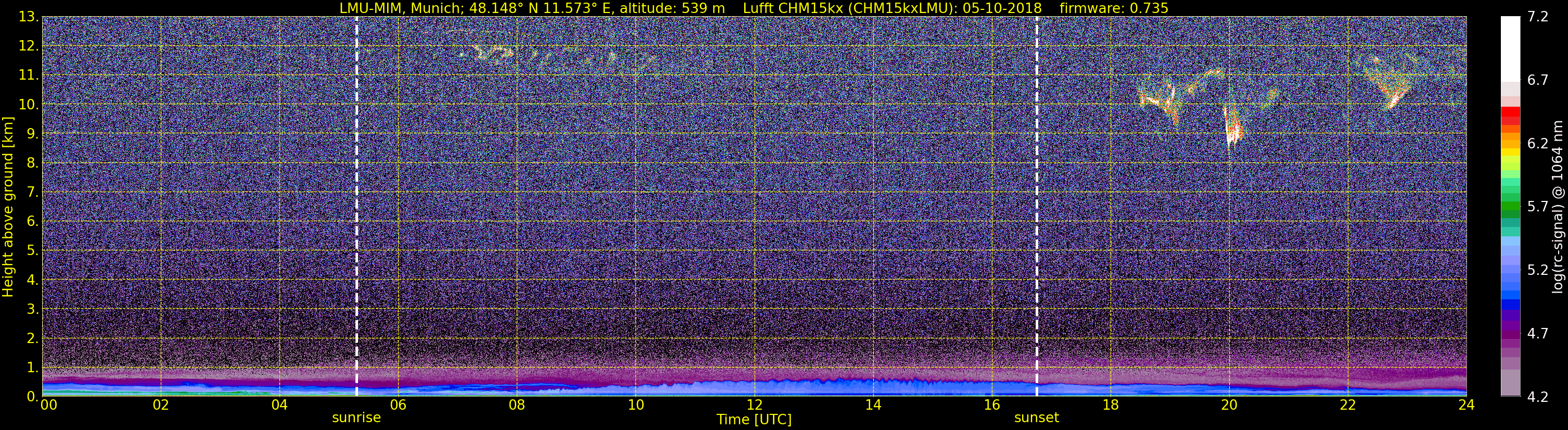Click the 'Height above ground [km]' axis label
This screenshot has width=1568, height=430.
[x=8, y=207]
